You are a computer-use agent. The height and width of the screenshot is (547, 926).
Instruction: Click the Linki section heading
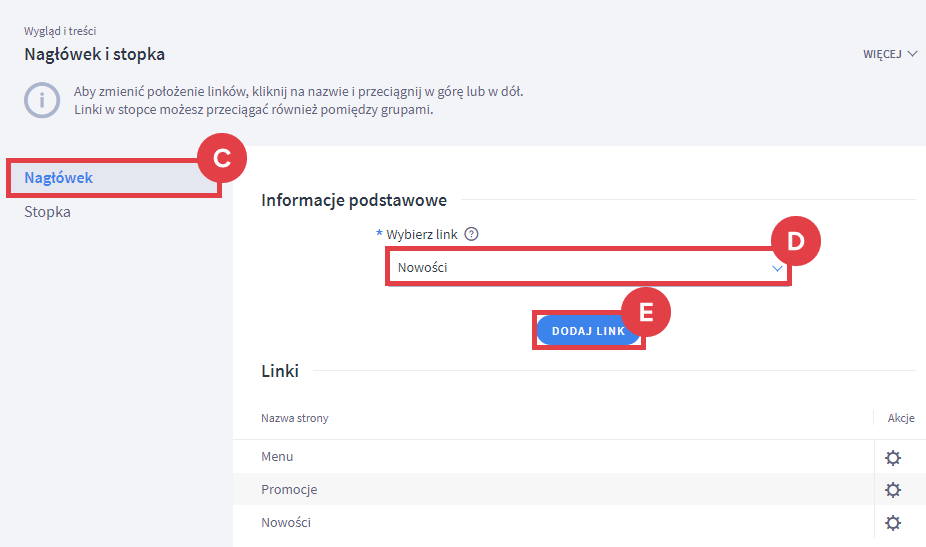point(280,371)
